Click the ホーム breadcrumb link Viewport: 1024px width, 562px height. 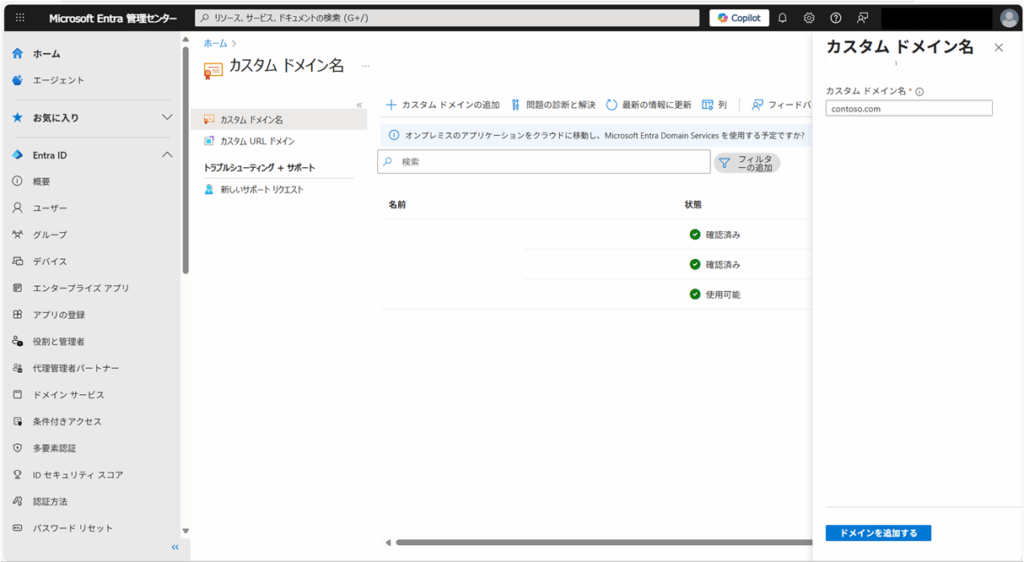tap(214, 44)
